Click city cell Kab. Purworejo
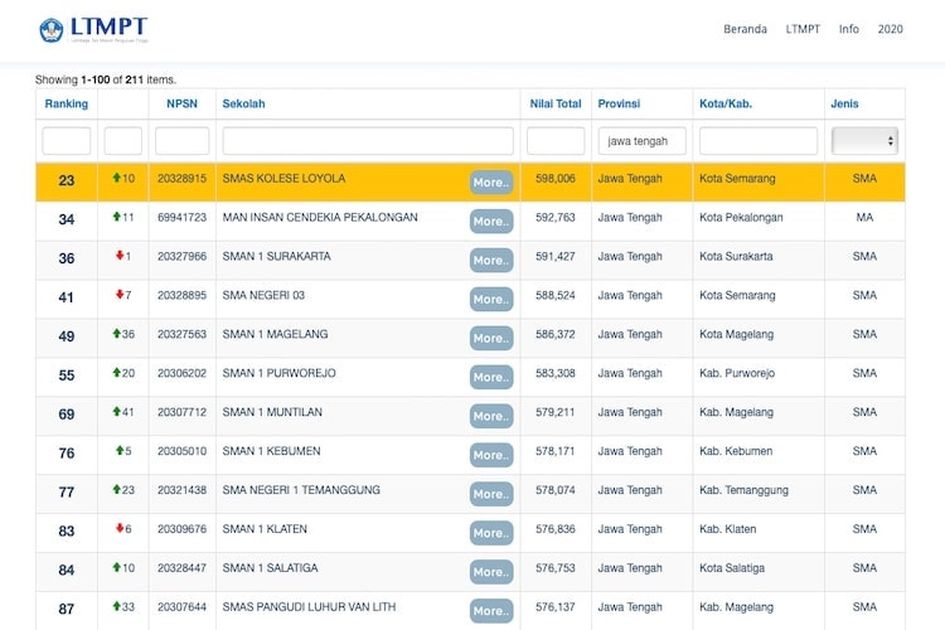The height and width of the screenshot is (630, 945). [737, 373]
